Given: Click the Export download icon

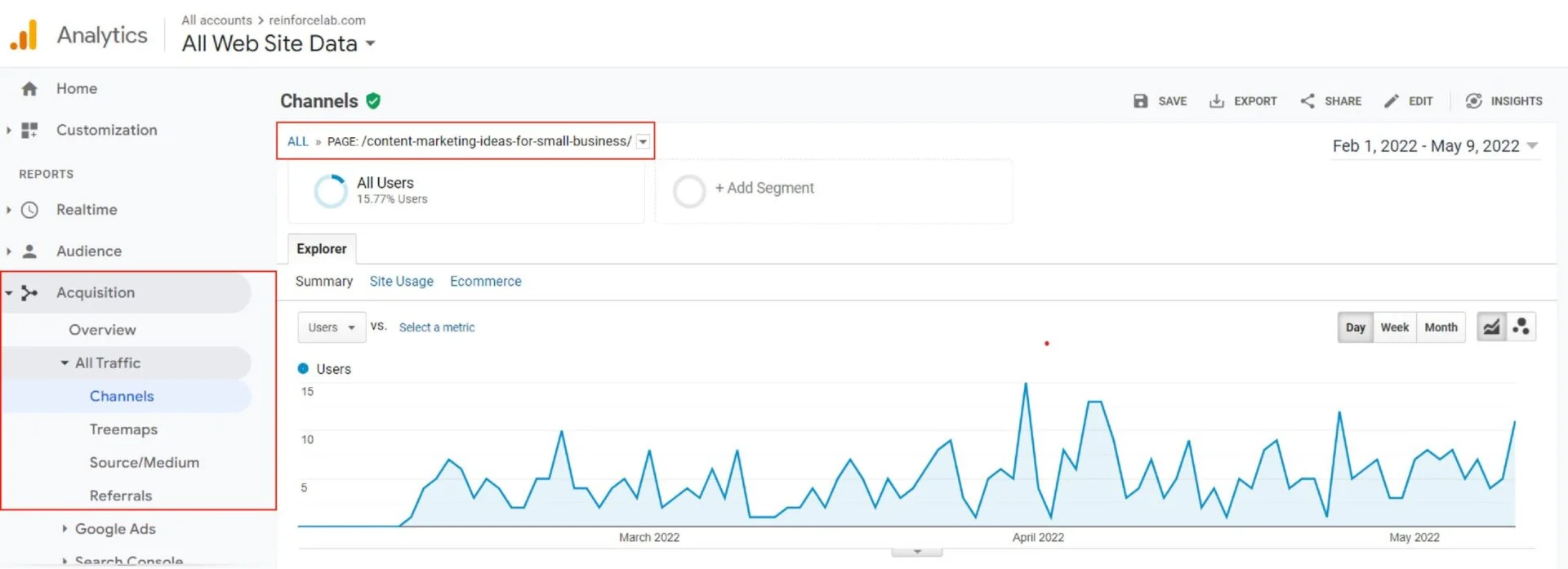Looking at the screenshot, I should pos(1217,100).
